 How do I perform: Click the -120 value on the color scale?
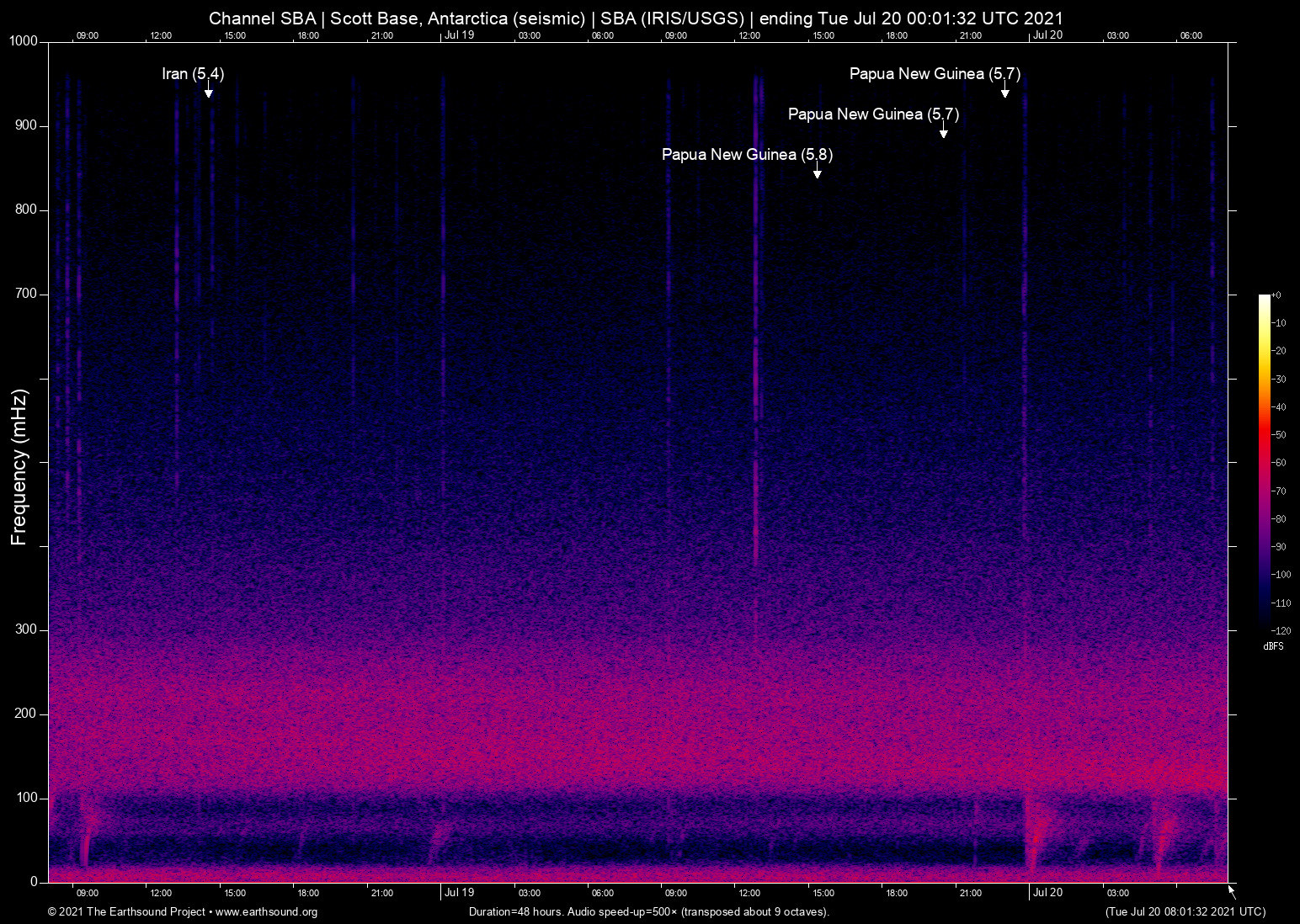click(1281, 630)
